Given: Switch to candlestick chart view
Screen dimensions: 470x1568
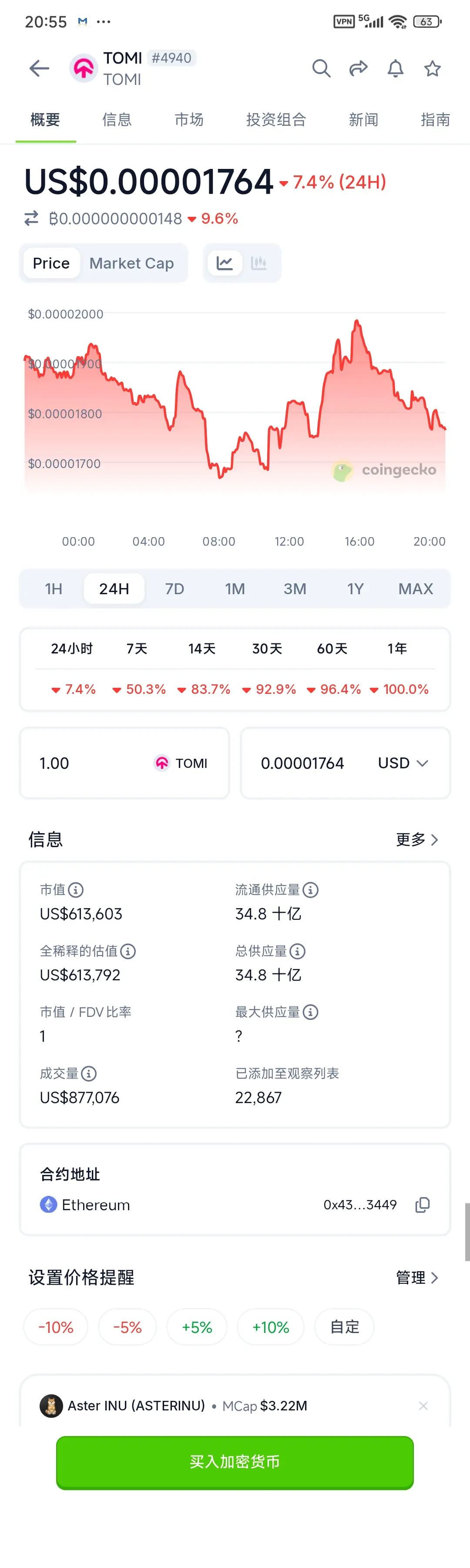Looking at the screenshot, I should [x=259, y=263].
